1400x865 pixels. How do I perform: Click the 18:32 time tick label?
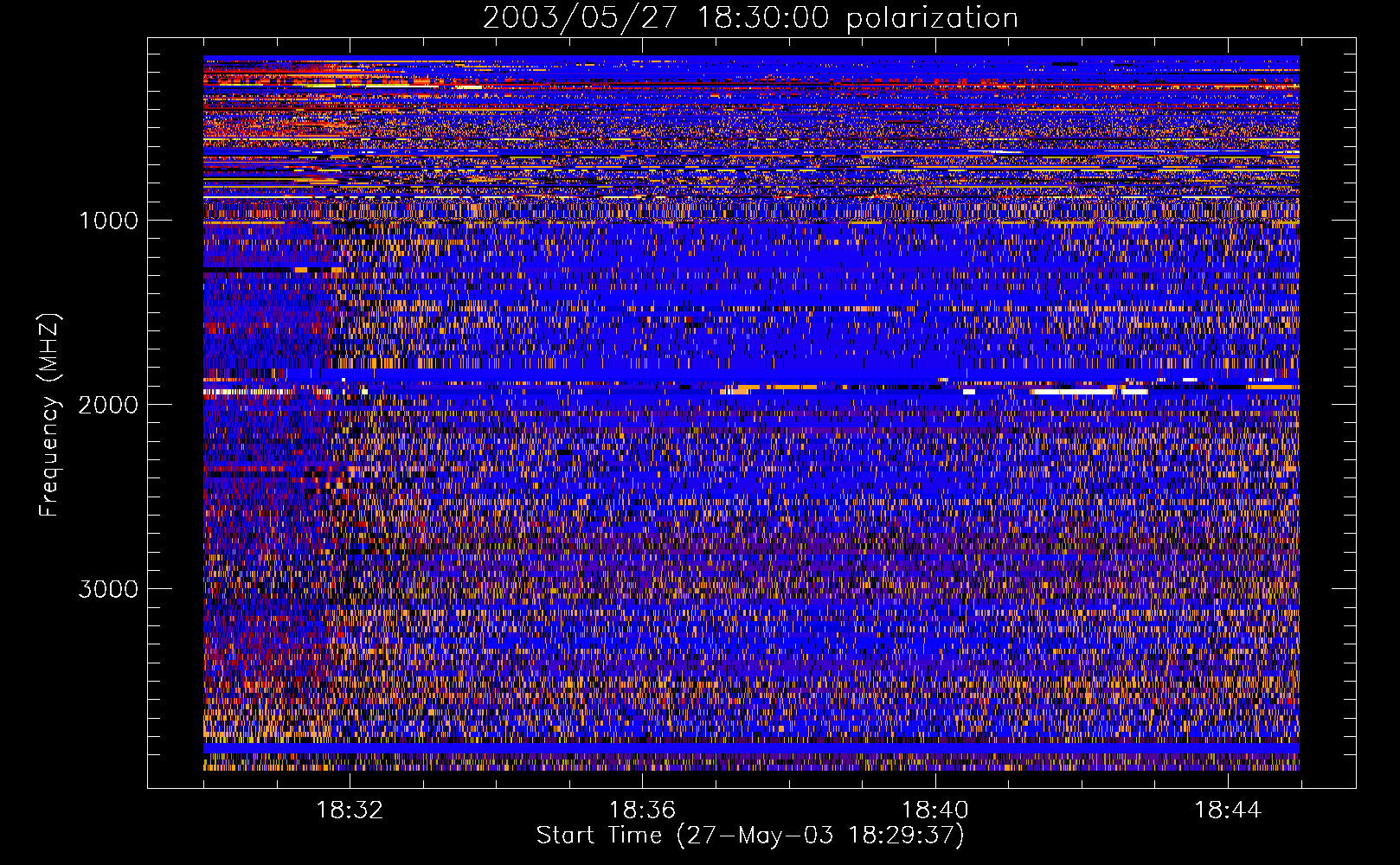pos(350,811)
